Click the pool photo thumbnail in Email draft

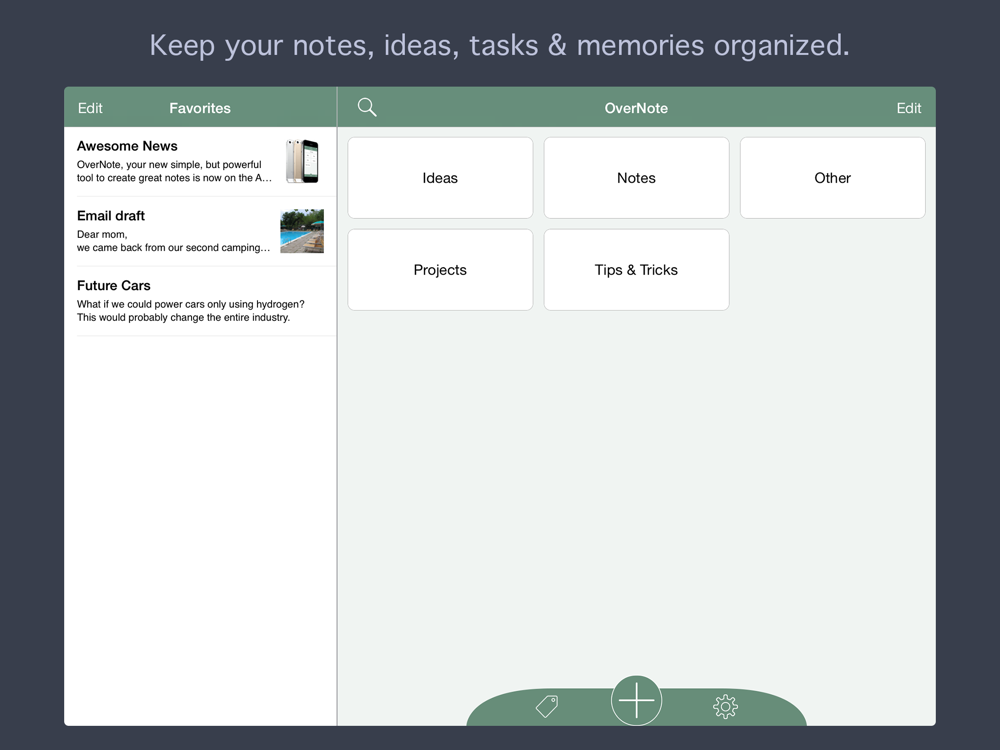coord(302,231)
